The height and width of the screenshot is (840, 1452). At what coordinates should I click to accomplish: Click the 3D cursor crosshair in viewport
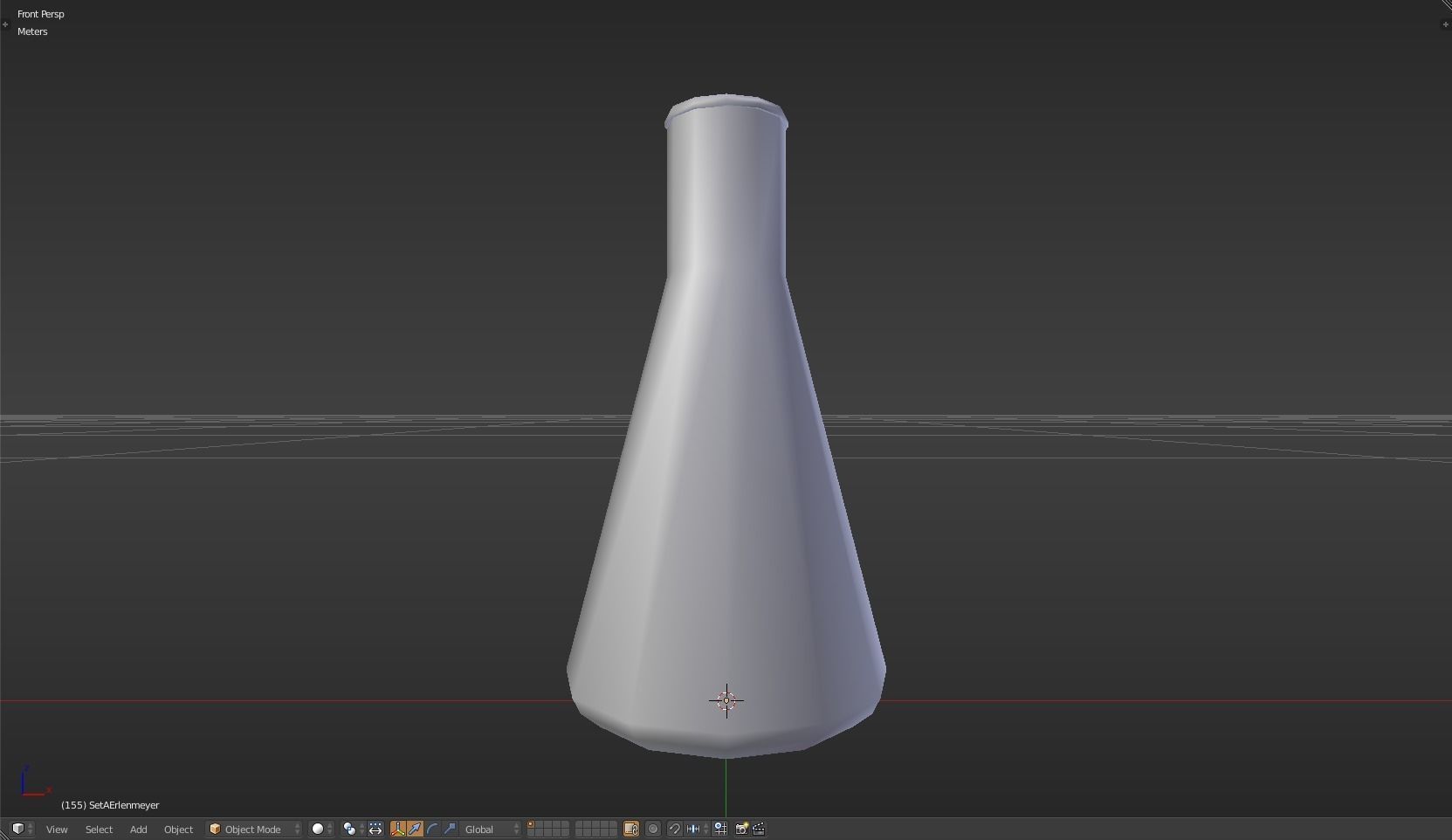pyautogui.click(x=726, y=700)
